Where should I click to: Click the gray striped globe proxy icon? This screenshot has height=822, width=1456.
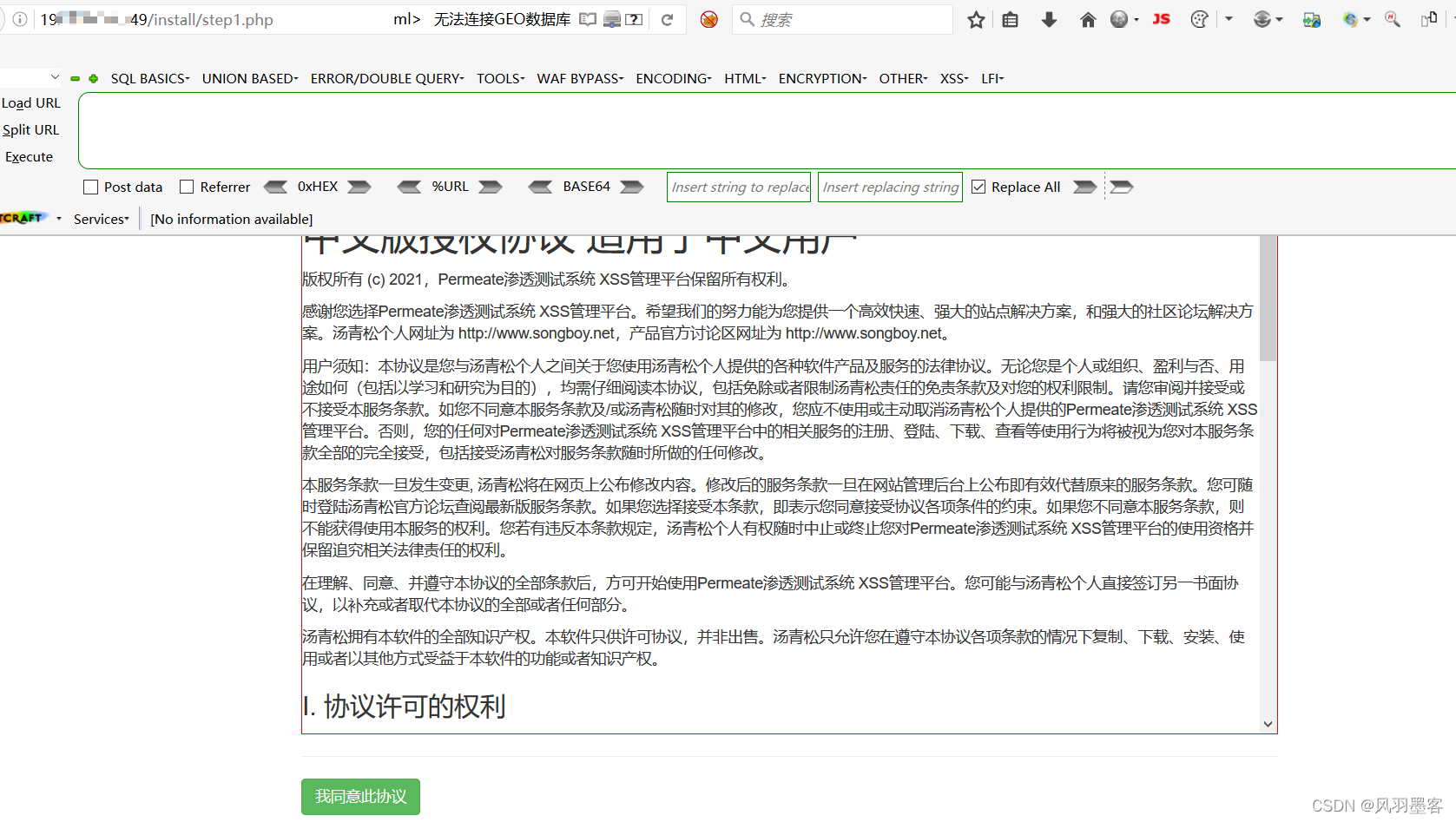tap(1262, 19)
